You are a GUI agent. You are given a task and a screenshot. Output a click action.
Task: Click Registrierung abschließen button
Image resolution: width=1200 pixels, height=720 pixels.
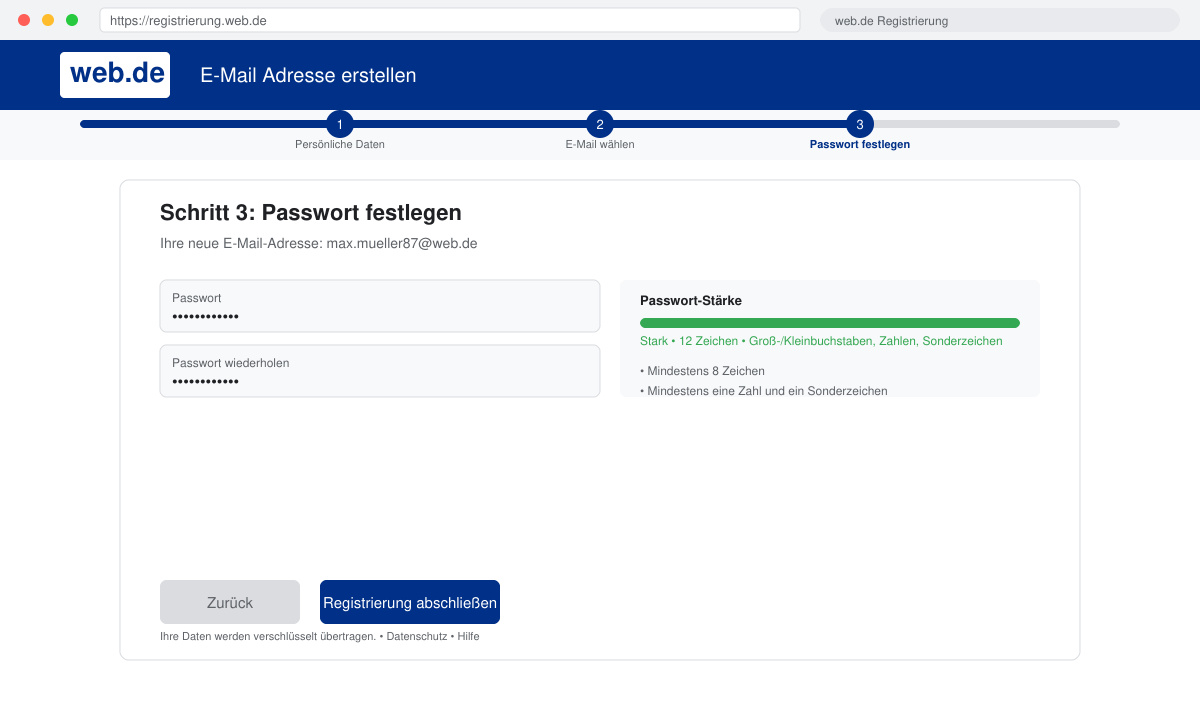pos(410,602)
